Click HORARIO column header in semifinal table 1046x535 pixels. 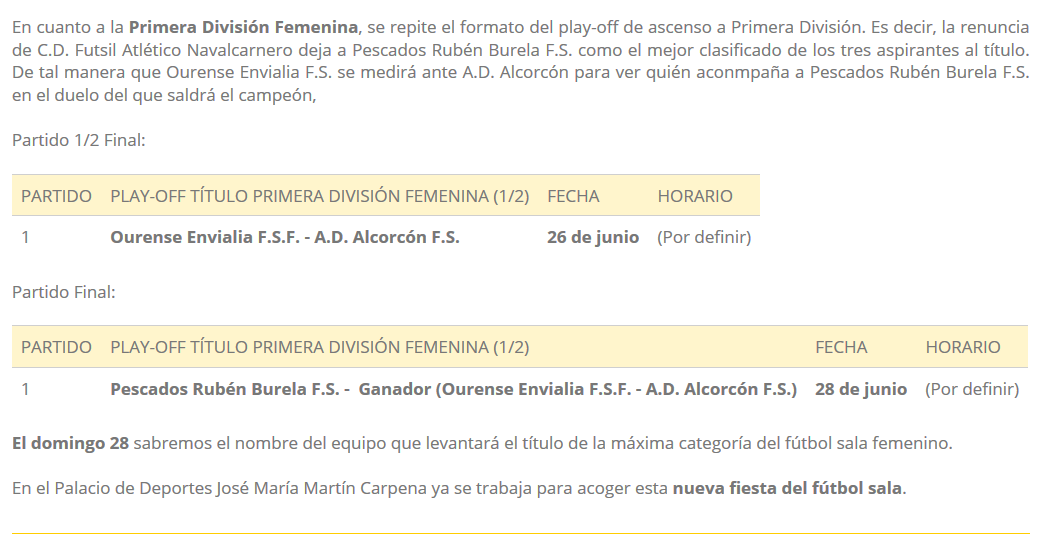pyautogui.click(x=695, y=196)
